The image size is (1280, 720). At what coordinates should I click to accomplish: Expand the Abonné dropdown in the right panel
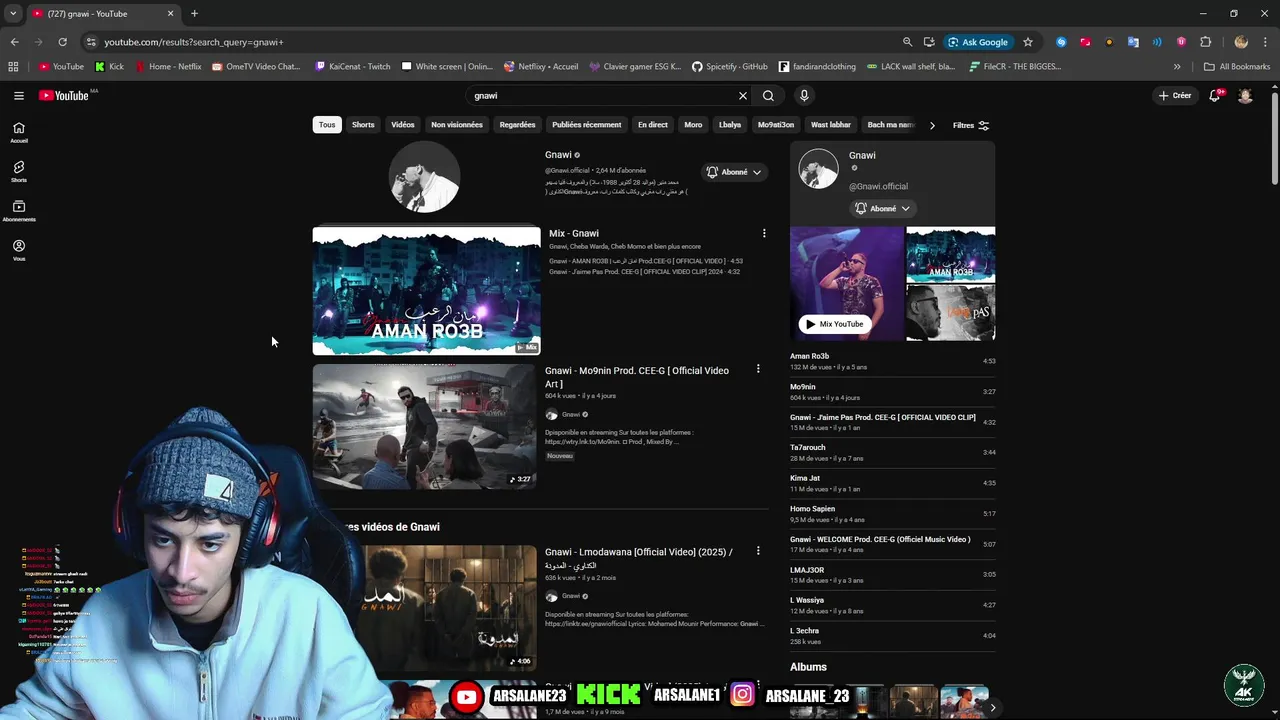pyautogui.click(x=883, y=209)
